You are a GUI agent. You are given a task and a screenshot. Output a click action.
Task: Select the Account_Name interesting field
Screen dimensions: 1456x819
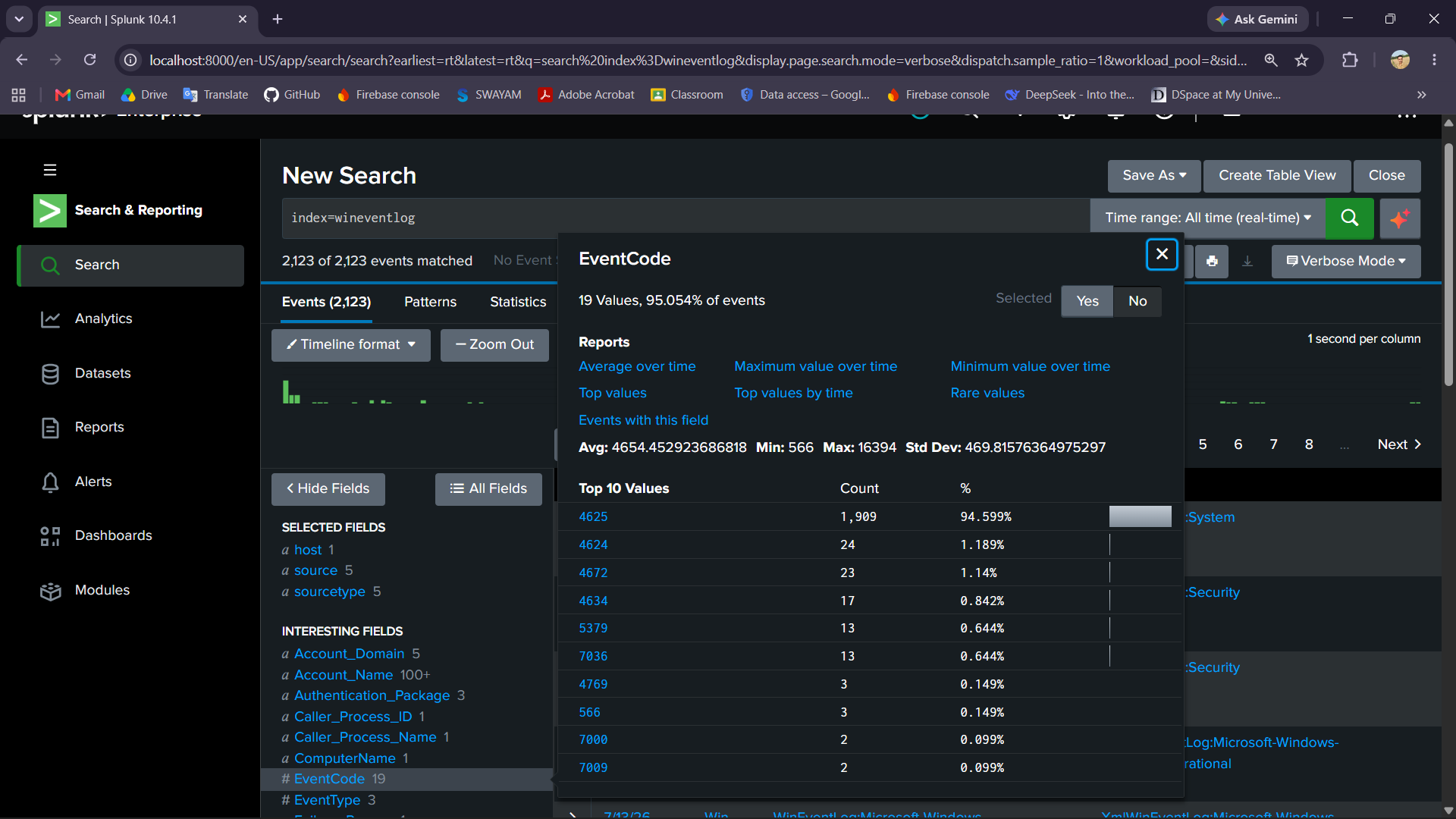[x=344, y=675]
